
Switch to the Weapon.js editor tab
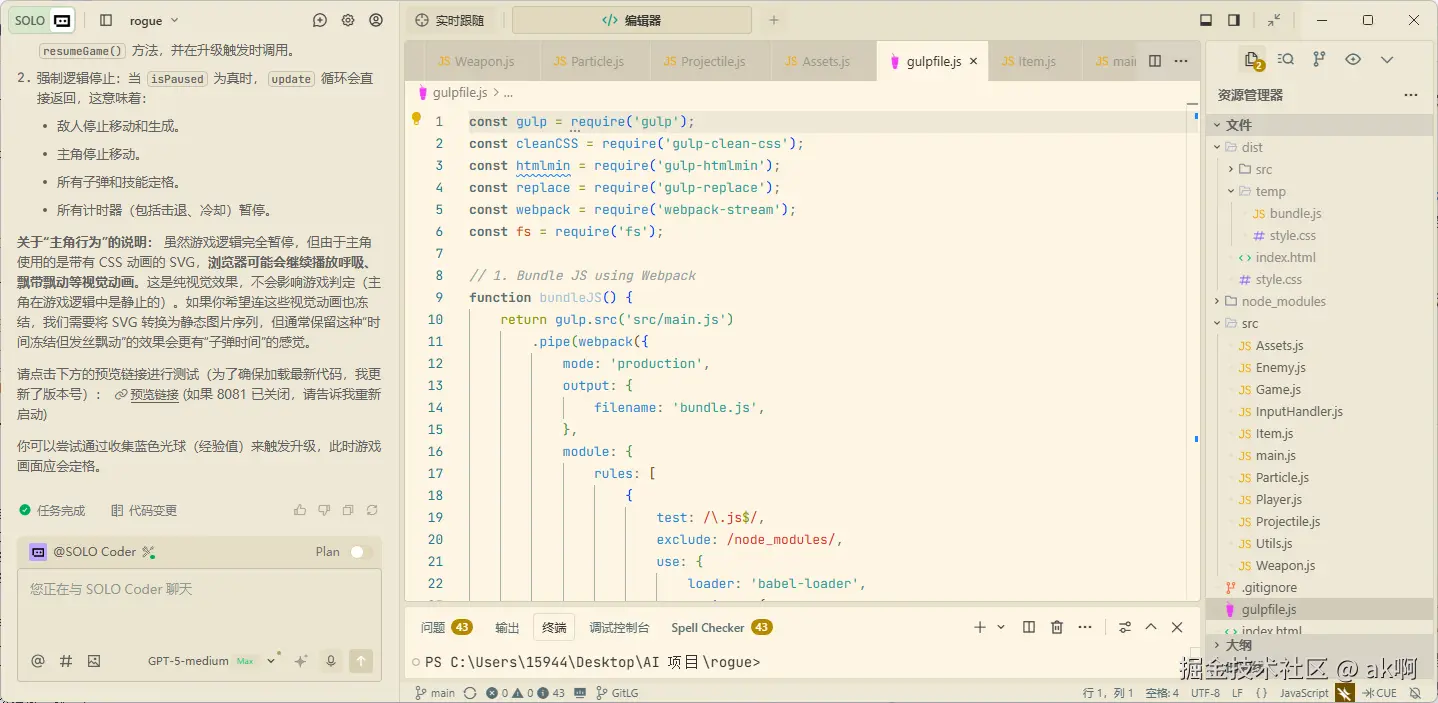[475, 61]
